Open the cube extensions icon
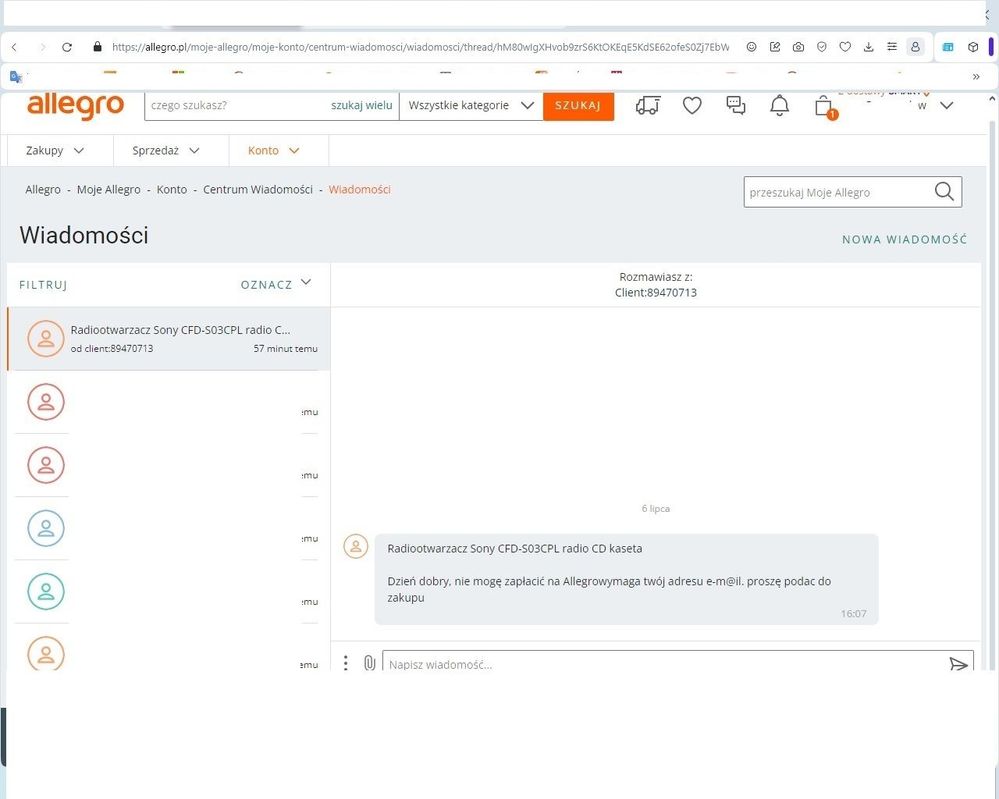Viewport: 999px width, 799px height. 973,47
